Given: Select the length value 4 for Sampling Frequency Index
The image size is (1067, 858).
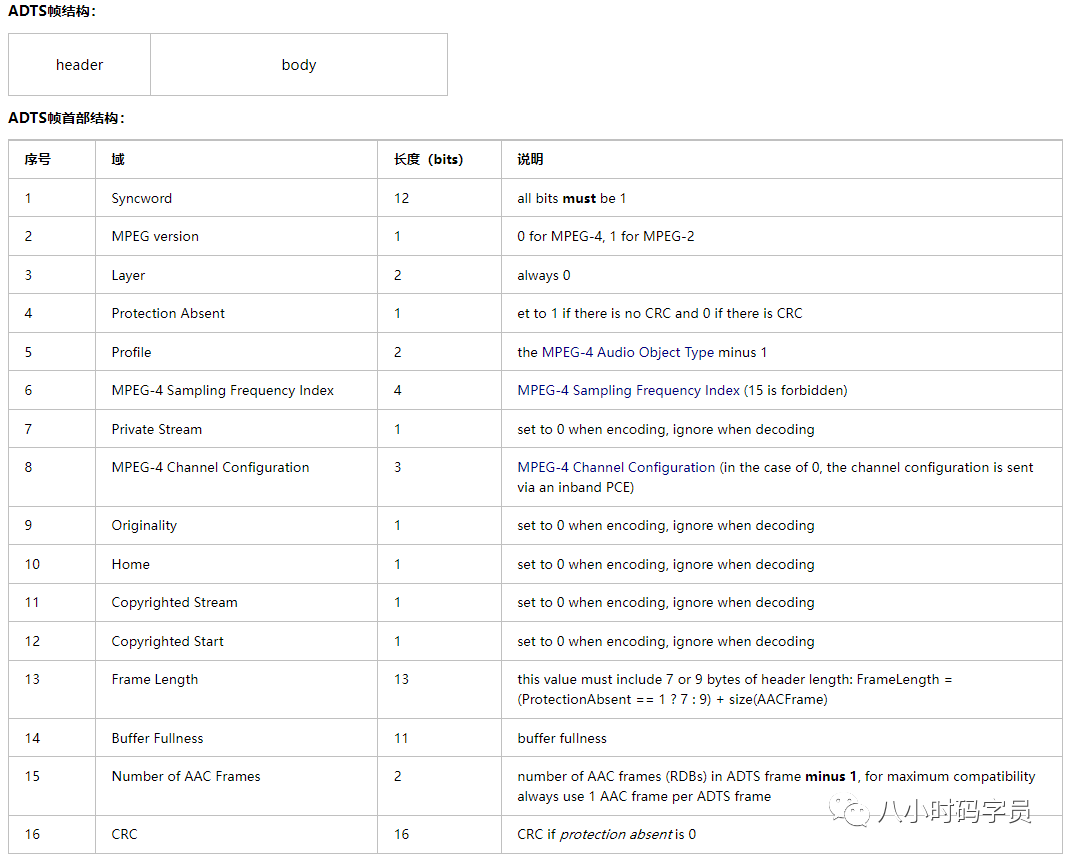Looking at the screenshot, I should (x=397, y=390).
